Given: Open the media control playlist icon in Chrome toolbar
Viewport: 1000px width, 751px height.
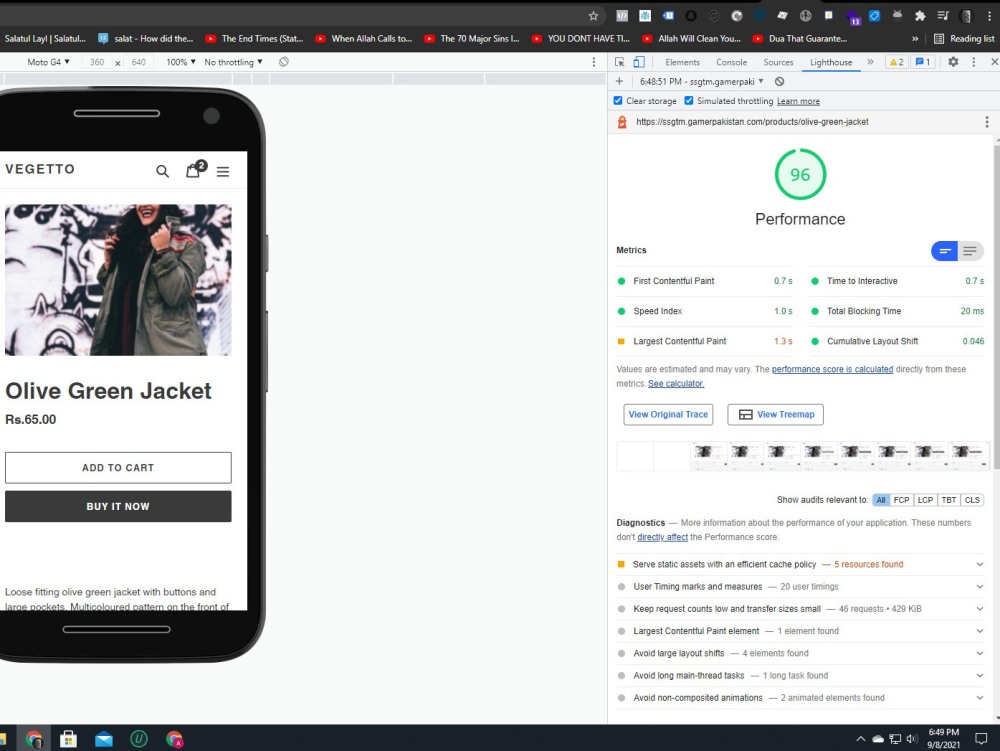Looking at the screenshot, I should 943,16.
